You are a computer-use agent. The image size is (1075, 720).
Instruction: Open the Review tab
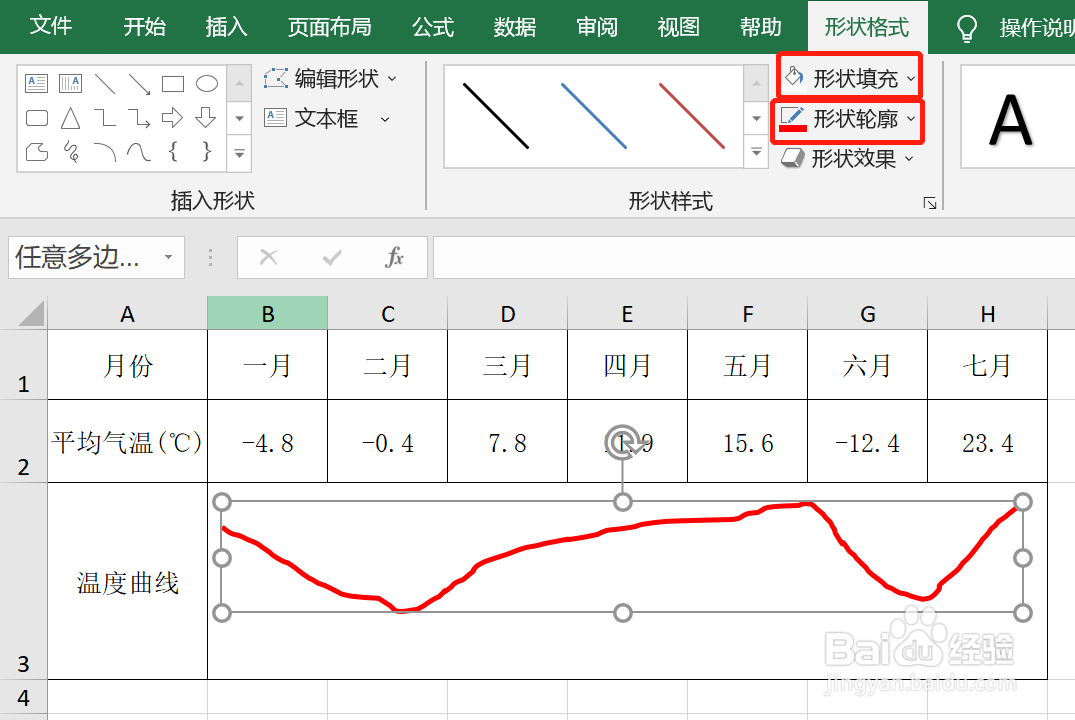[x=597, y=27]
